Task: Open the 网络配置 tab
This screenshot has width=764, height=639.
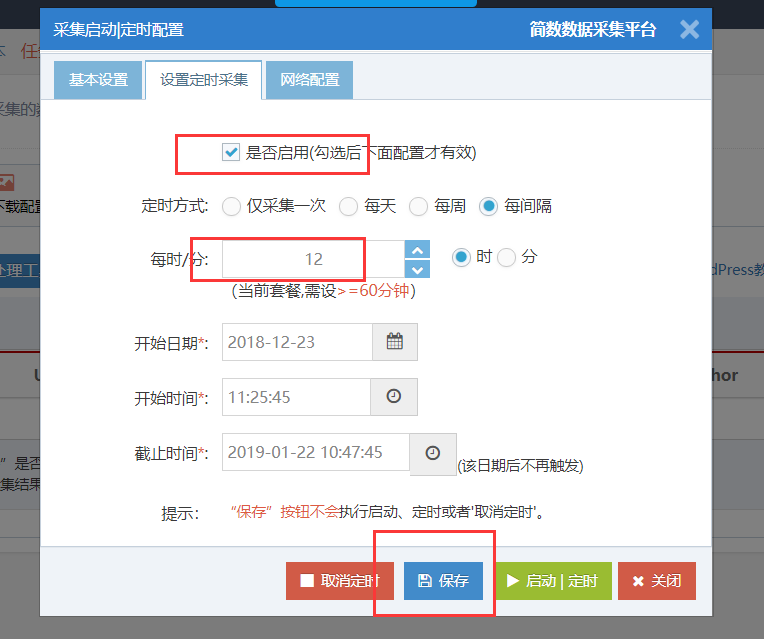Action: point(309,80)
